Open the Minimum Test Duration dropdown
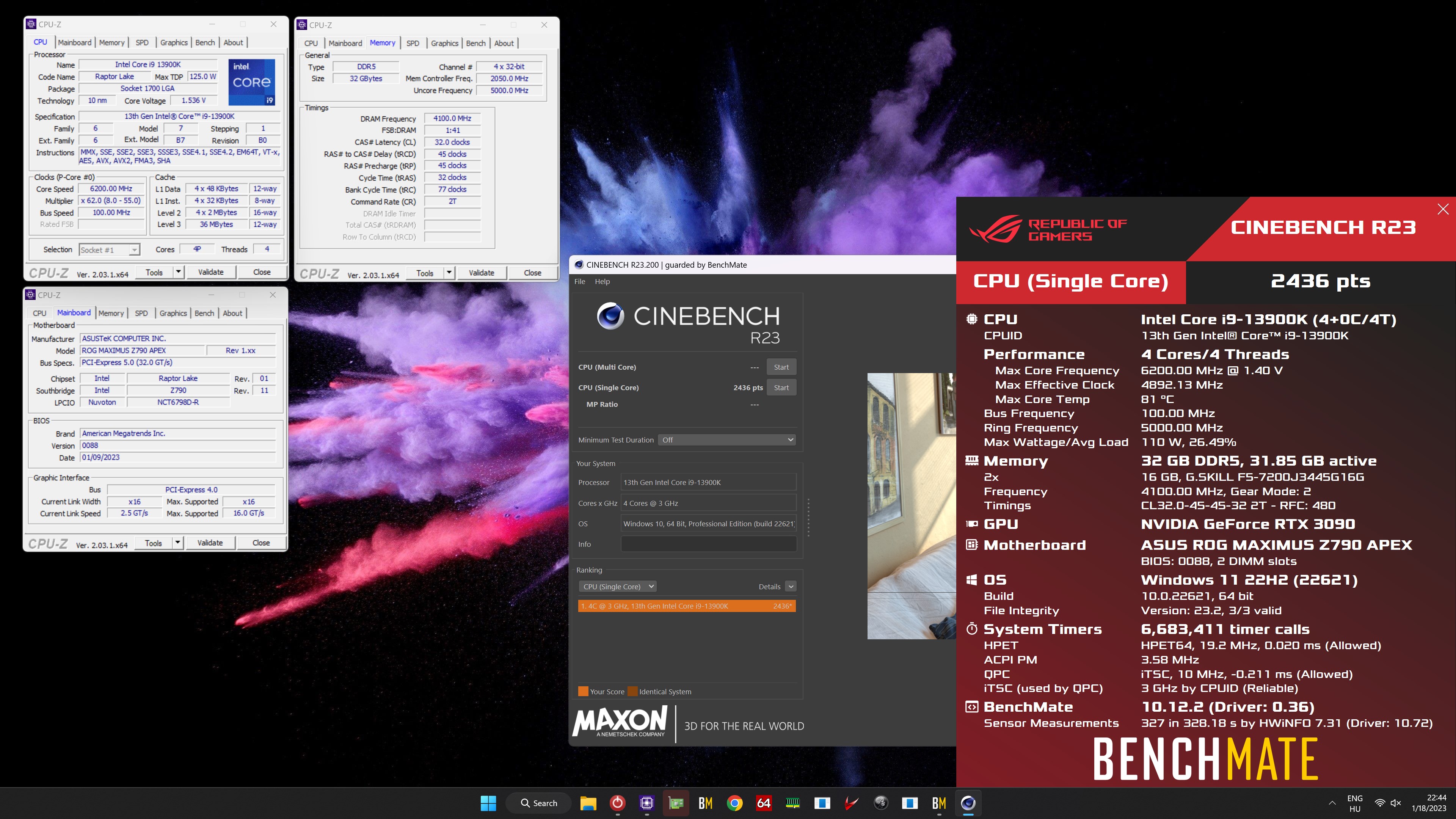This screenshot has height=819, width=1456. tap(727, 440)
